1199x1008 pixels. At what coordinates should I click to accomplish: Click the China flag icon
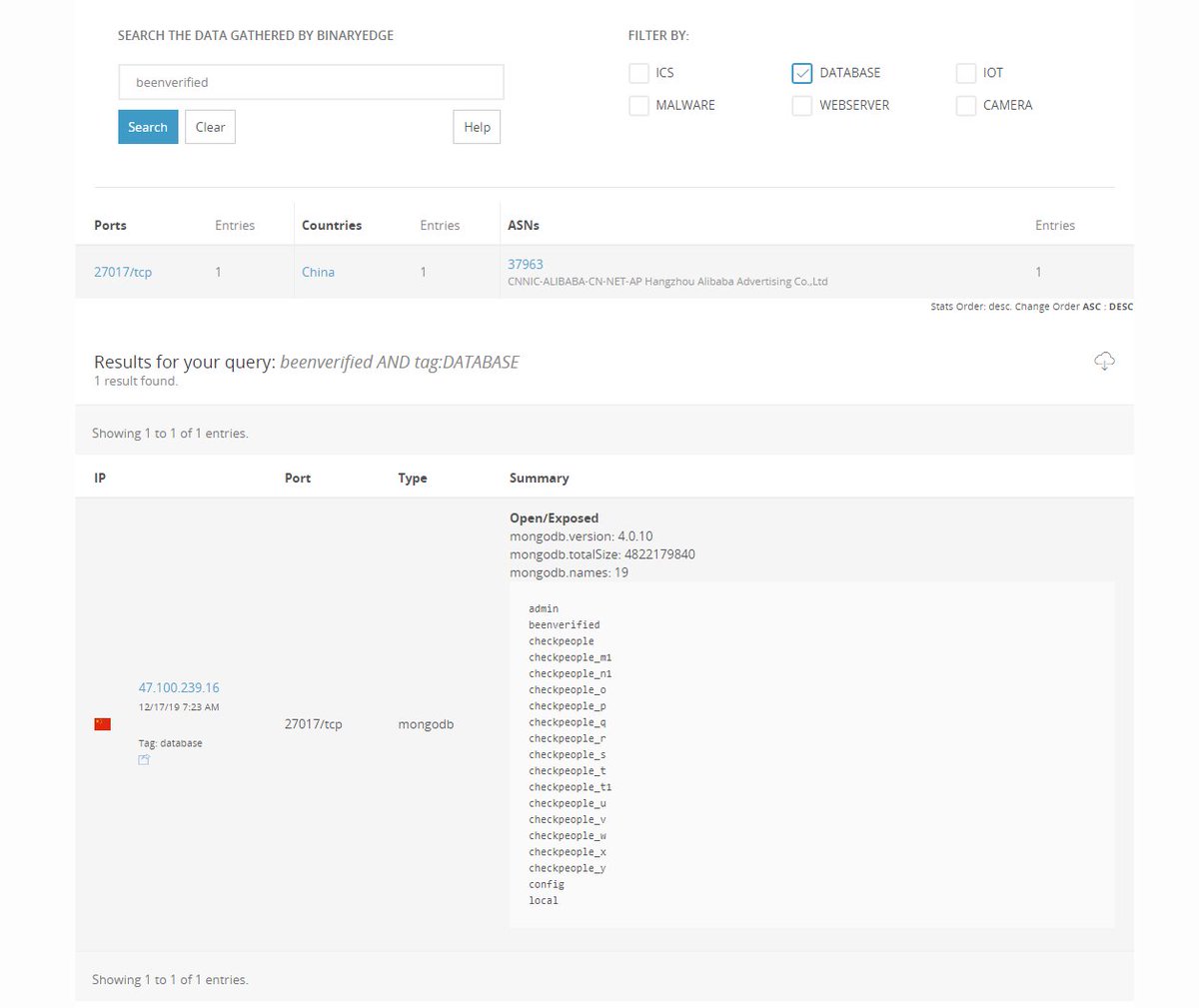pos(102,724)
